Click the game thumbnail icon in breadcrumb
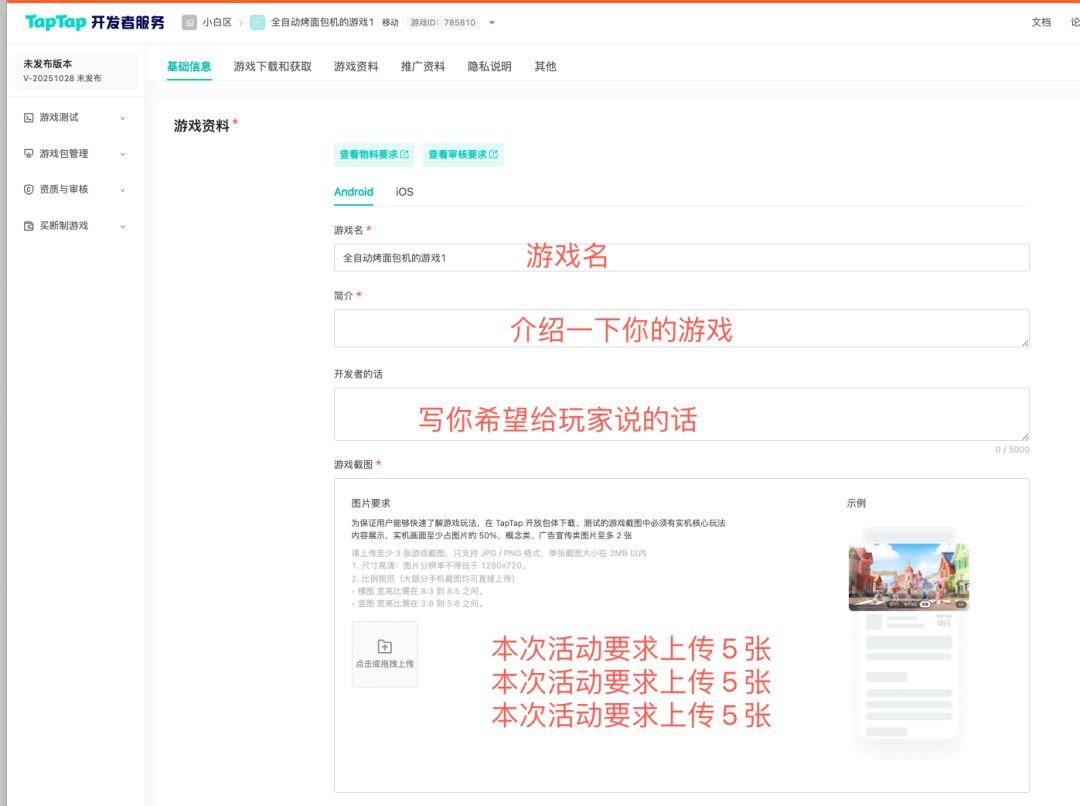The height and width of the screenshot is (806, 1080). [x=257, y=22]
